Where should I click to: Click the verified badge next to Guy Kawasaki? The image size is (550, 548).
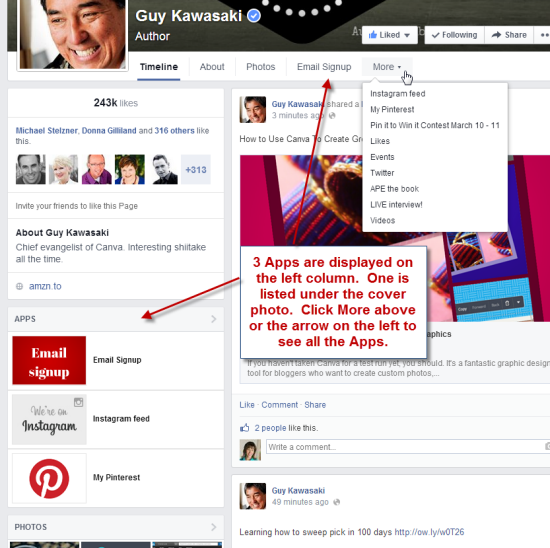[x=254, y=15]
